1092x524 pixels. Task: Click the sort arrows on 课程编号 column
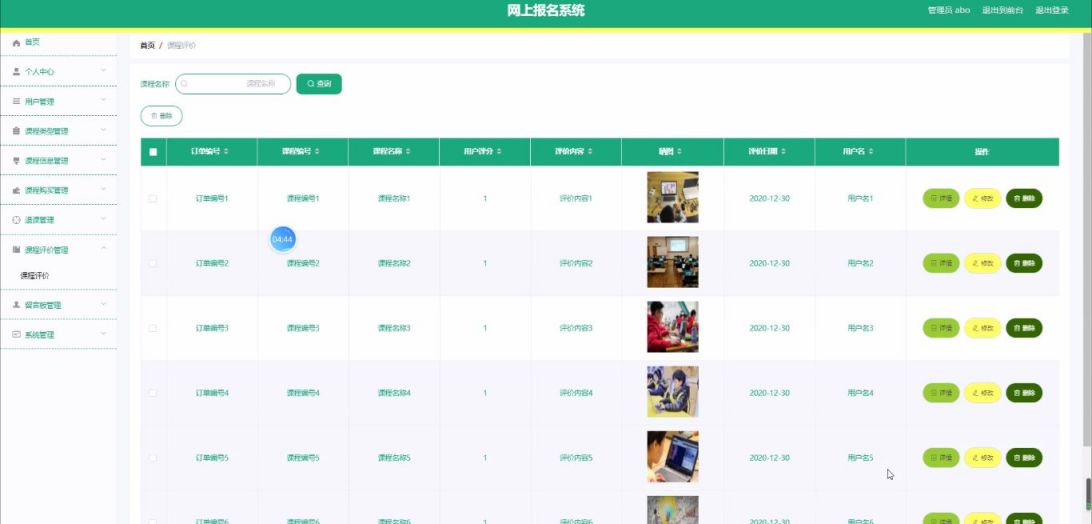click(318, 152)
